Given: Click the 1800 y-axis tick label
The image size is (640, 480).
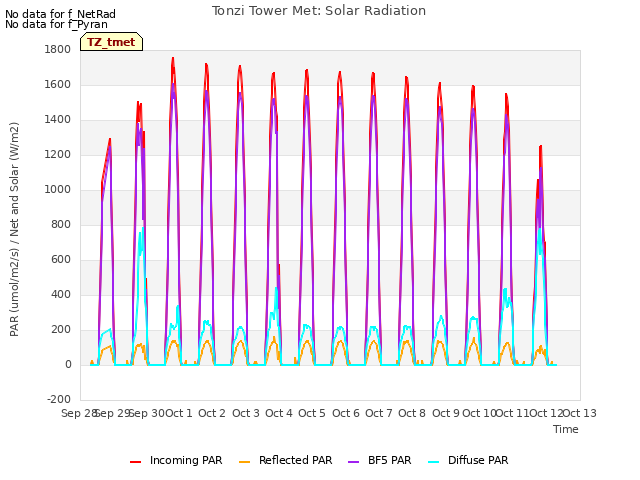Looking at the screenshot, I should (58, 50).
